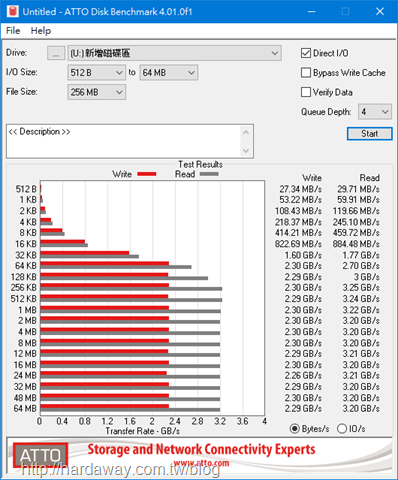Image resolution: width=398 pixels, height=480 pixels.
Task: Click the 1 MB row label
Action: pos(27,310)
